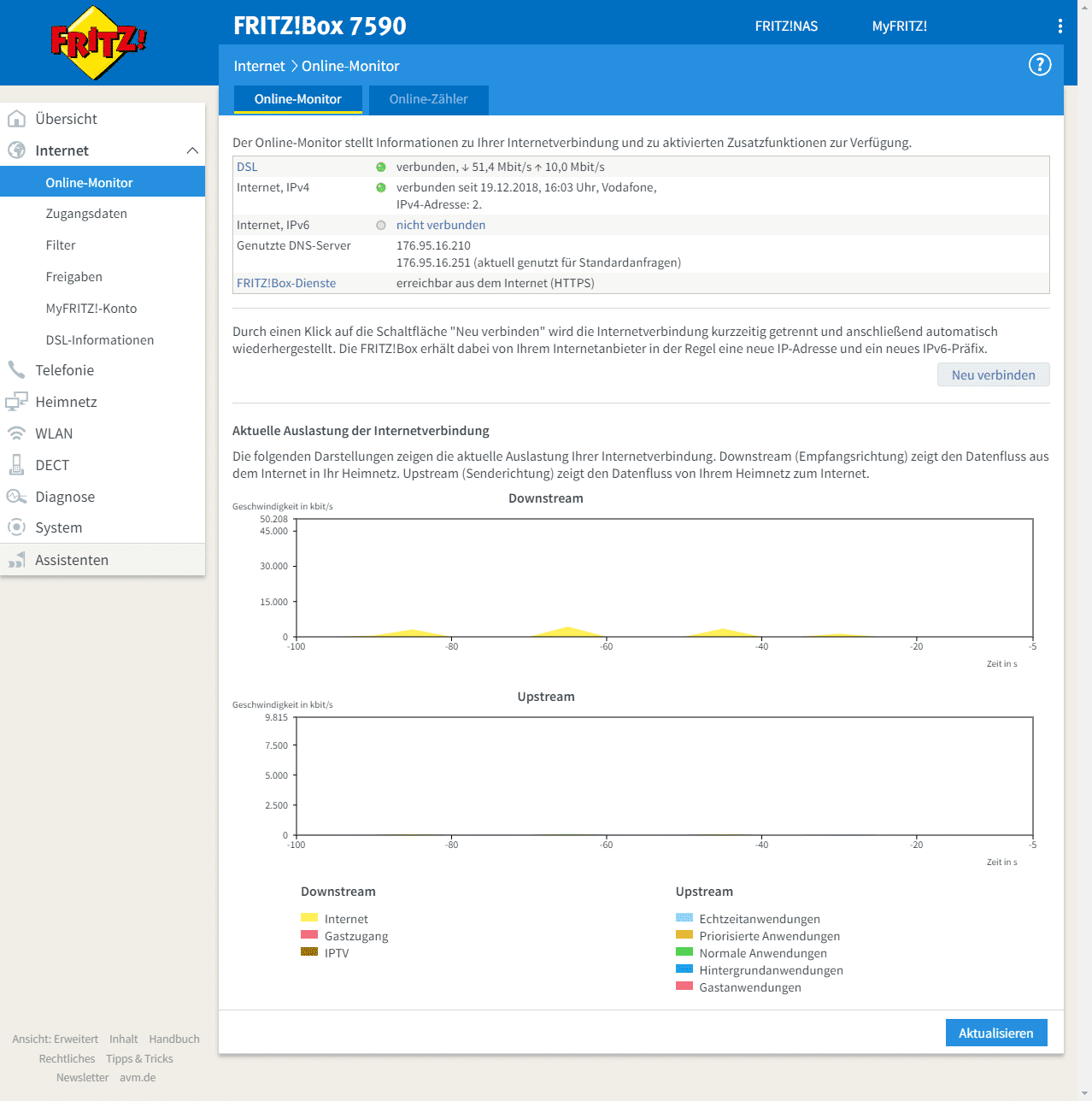
Task: Open the help question mark icon
Action: point(1039,65)
